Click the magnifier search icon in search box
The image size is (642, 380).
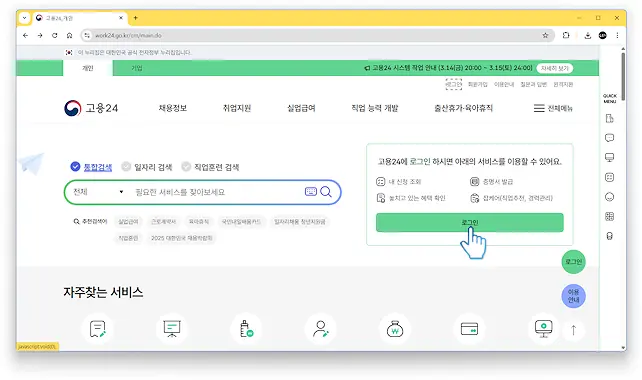tap(326, 192)
